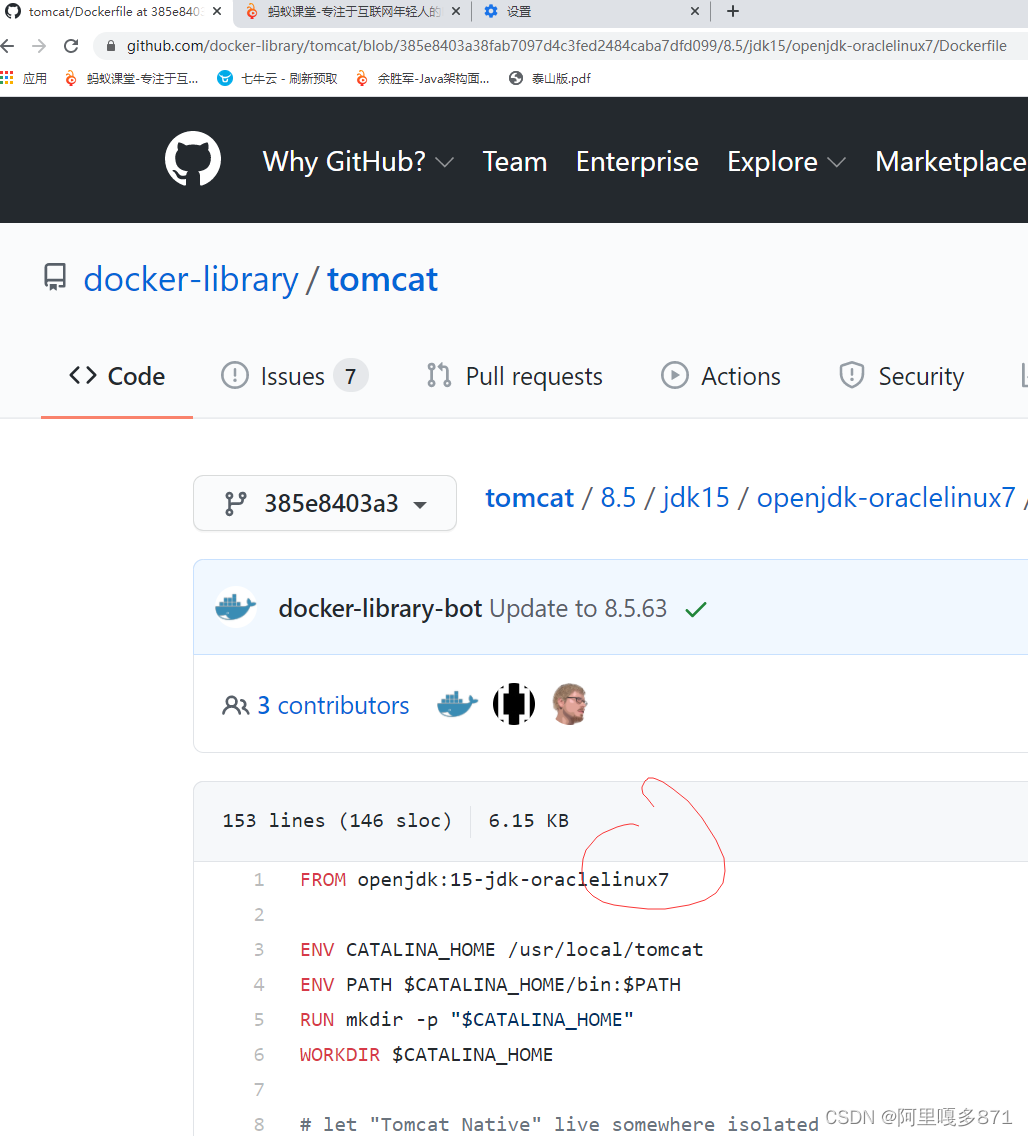Open the 余胜军-Java架构面 bookmark
The image size is (1028, 1136).
(x=423, y=78)
